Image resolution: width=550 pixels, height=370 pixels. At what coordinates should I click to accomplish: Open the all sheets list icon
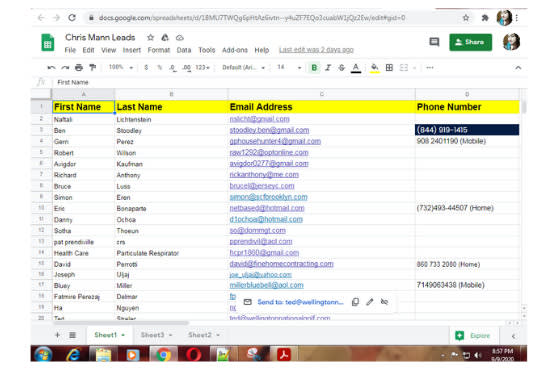(72, 335)
